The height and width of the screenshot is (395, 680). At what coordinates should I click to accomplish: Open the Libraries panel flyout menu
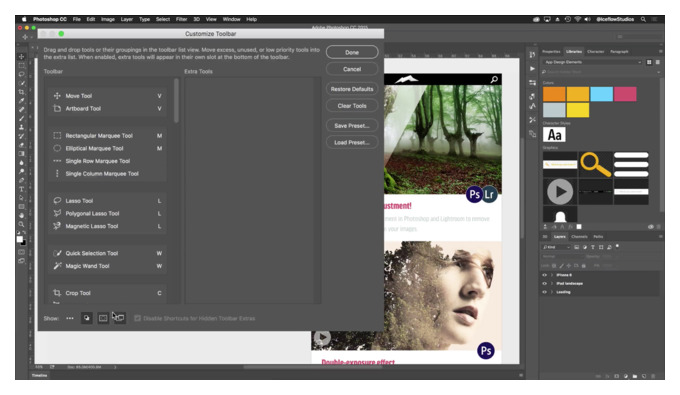[x=659, y=51]
